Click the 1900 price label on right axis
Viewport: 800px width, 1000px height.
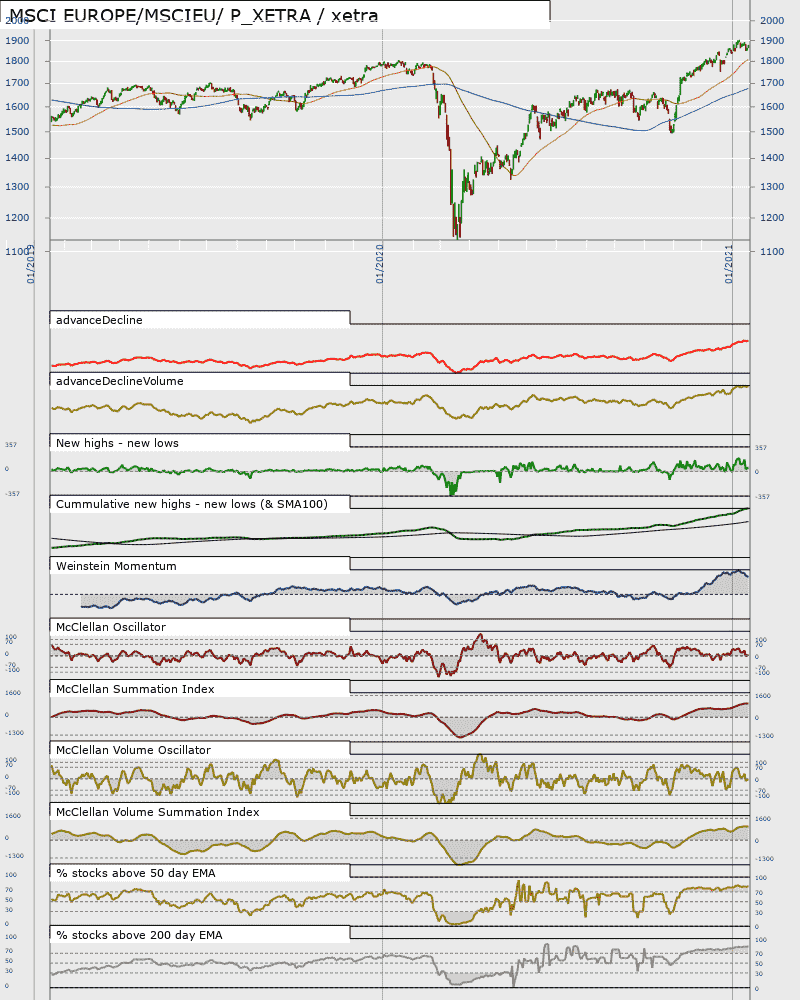click(x=772, y=41)
